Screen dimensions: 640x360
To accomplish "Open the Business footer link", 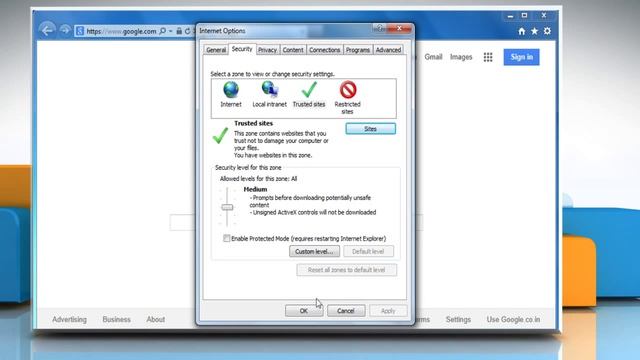I will pyautogui.click(x=116, y=319).
